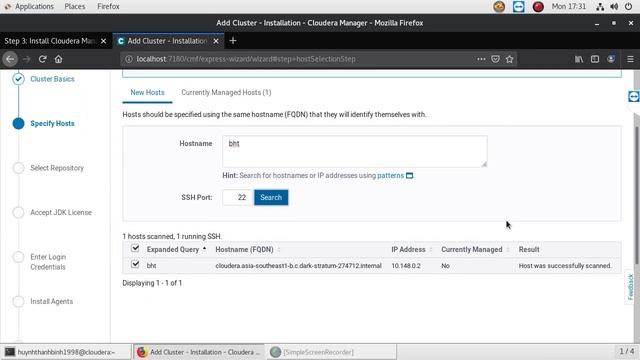The image size is (640, 360).
Task: Close the Add Cluster Installation tab
Action: [216, 41]
